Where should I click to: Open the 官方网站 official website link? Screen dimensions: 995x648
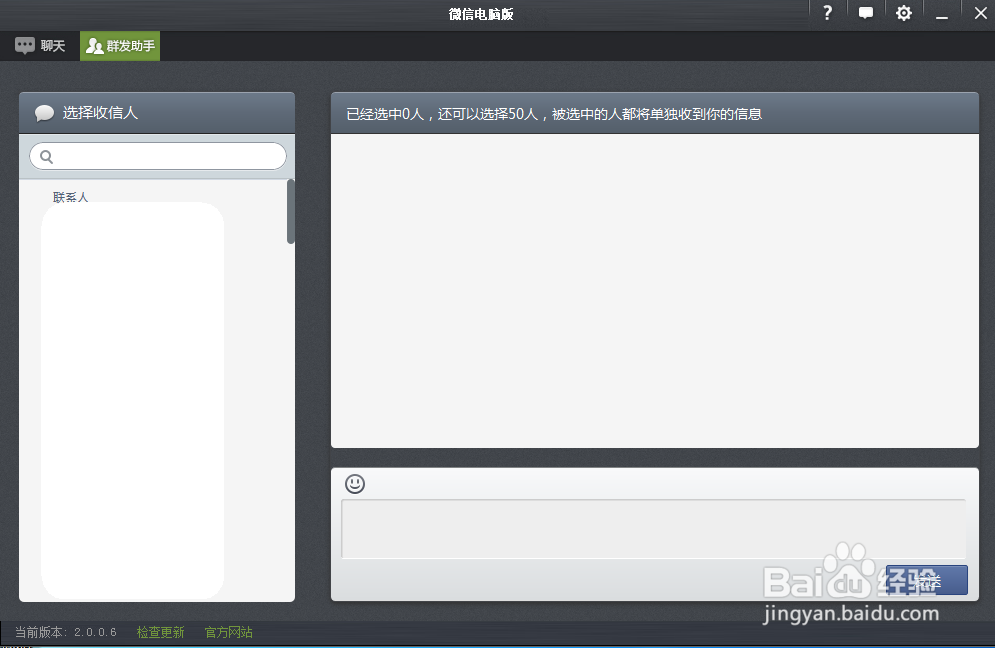tap(227, 631)
